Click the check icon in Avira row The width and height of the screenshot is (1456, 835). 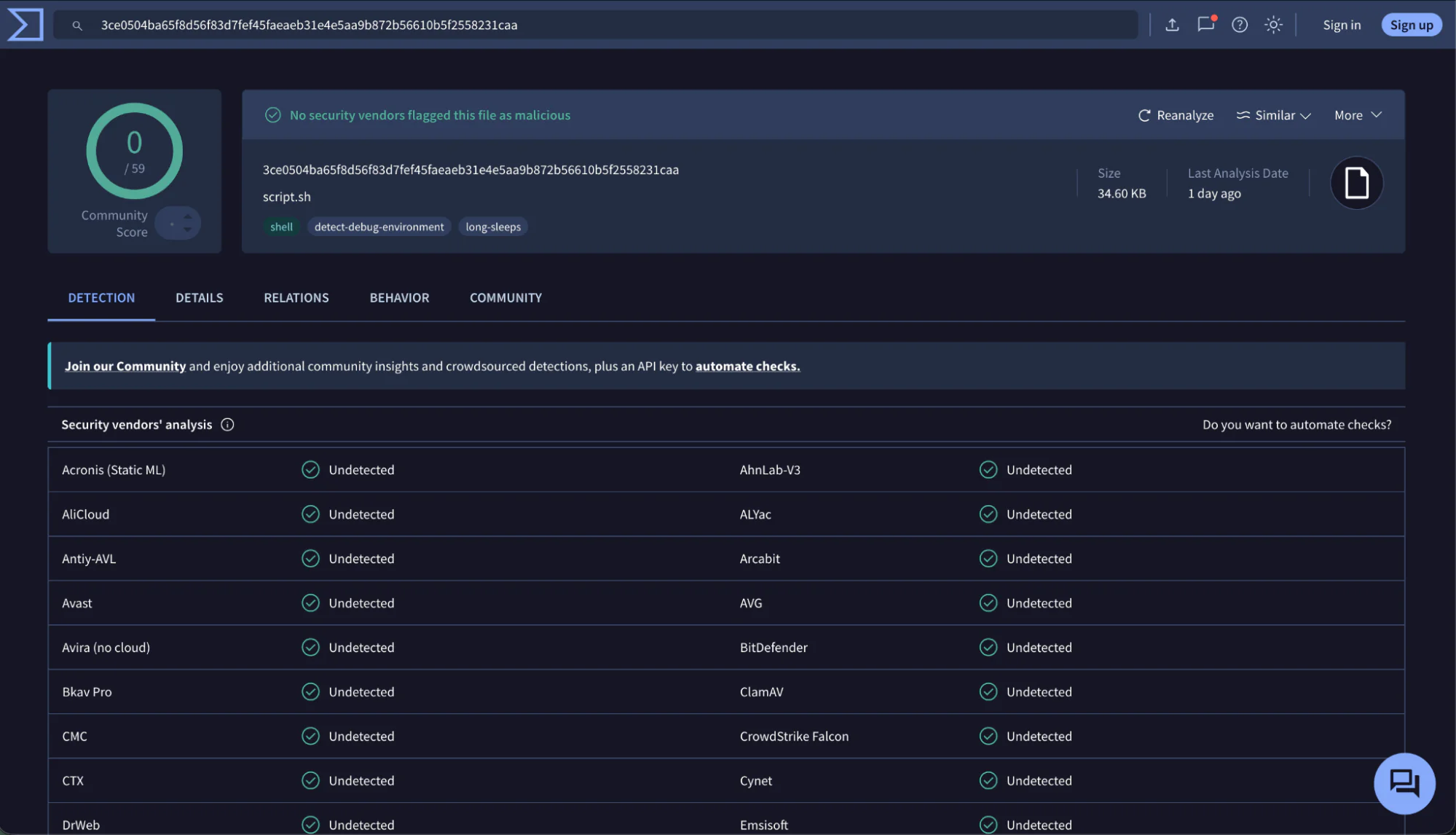click(310, 648)
